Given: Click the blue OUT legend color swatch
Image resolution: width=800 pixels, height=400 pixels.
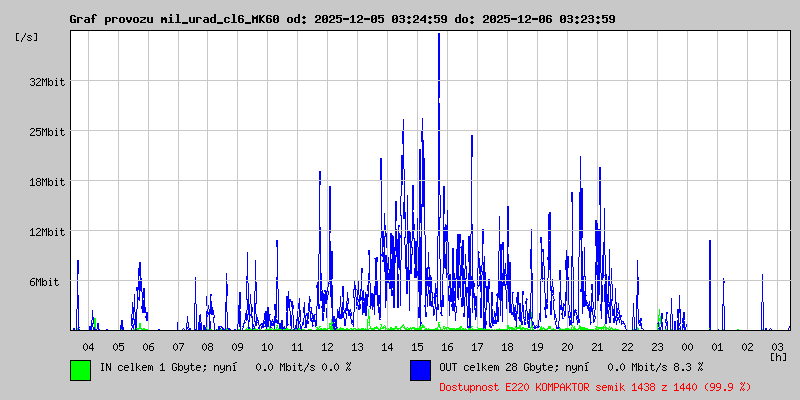Looking at the screenshot, I should [x=420, y=369].
